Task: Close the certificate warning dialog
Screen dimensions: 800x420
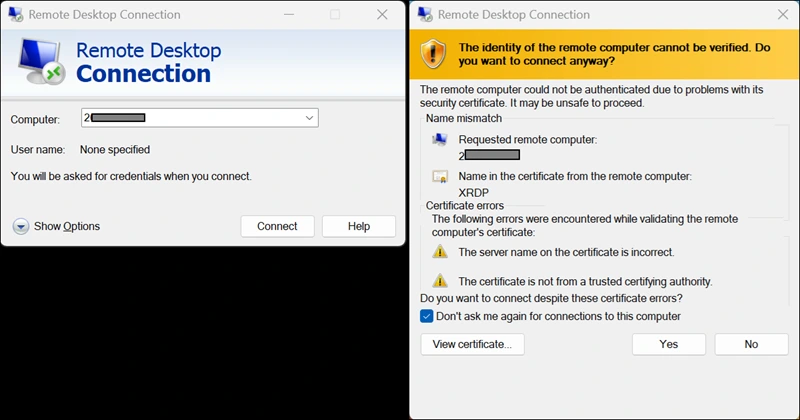Action: click(x=783, y=14)
